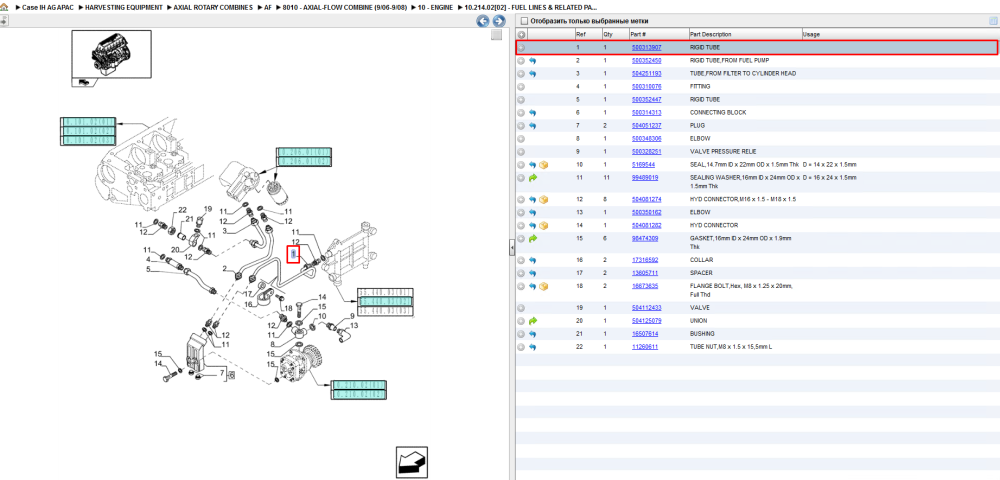Toggle selection circle for ref 19 VALVE
1000x480 pixels.
[521, 308]
